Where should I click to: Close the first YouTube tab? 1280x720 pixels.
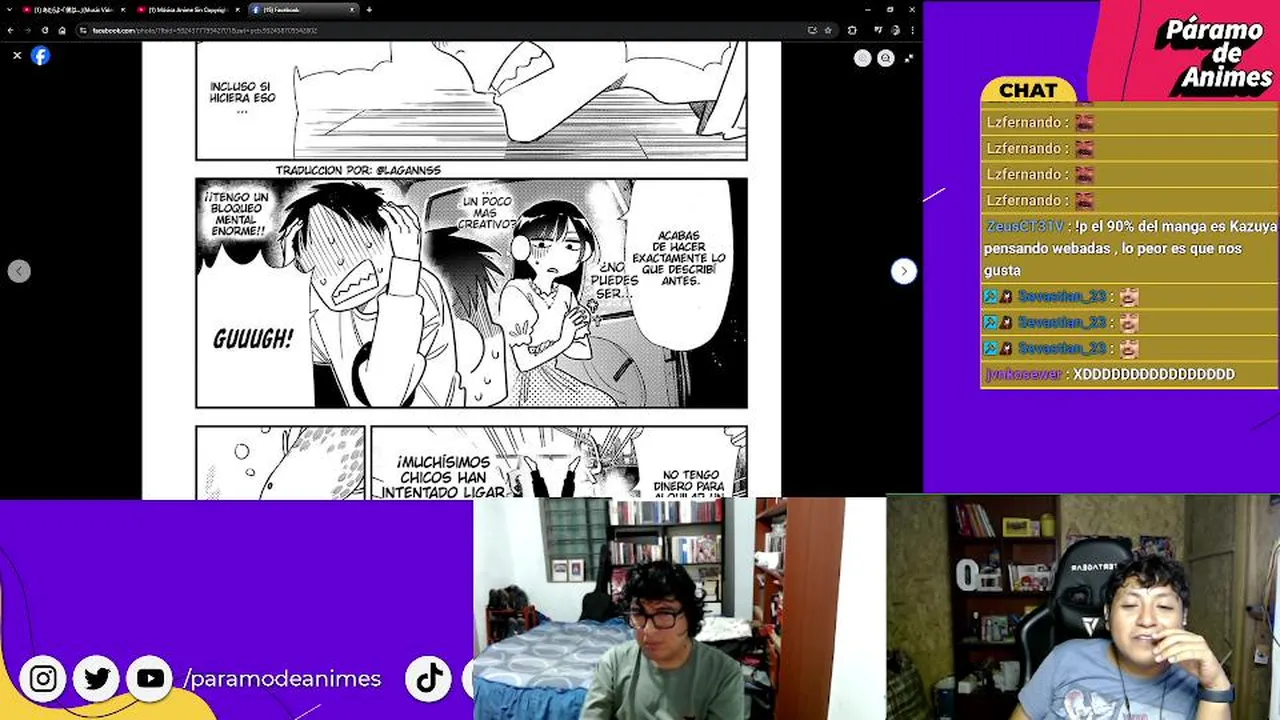[123, 10]
